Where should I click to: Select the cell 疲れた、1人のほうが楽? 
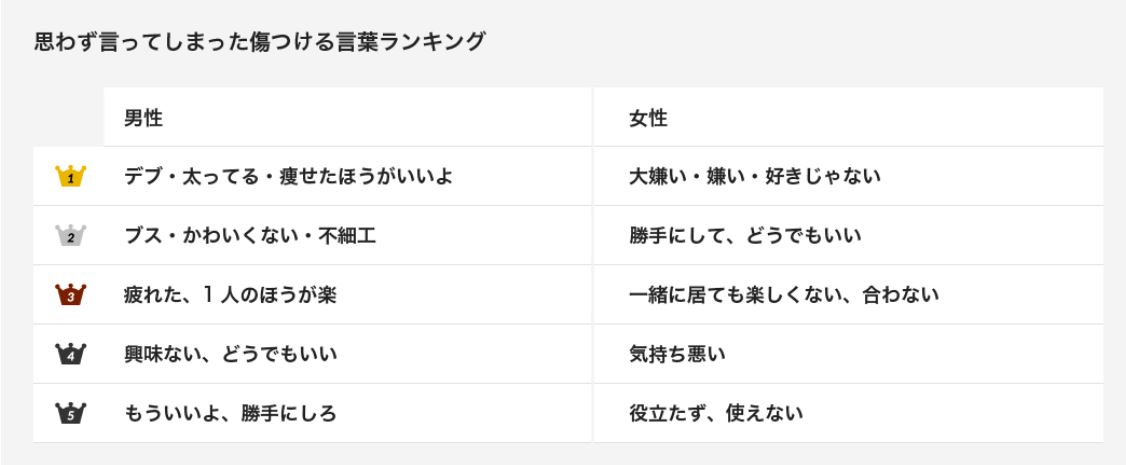point(231,295)
